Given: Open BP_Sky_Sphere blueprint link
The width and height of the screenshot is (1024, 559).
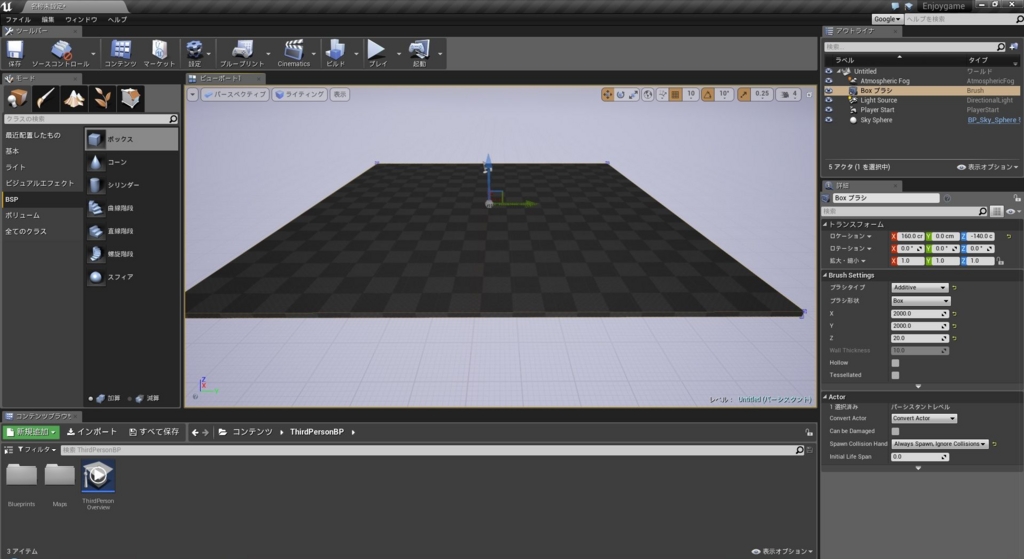Looking at the screenshot, I should click(993, 120).
